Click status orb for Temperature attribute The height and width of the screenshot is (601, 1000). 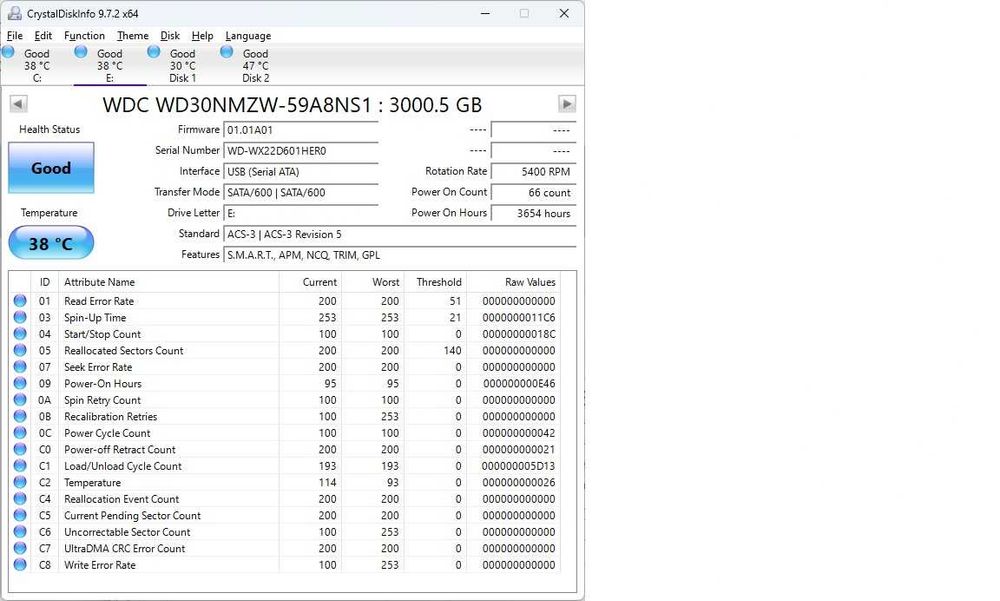pyautogui.click(x=20, y=482)
